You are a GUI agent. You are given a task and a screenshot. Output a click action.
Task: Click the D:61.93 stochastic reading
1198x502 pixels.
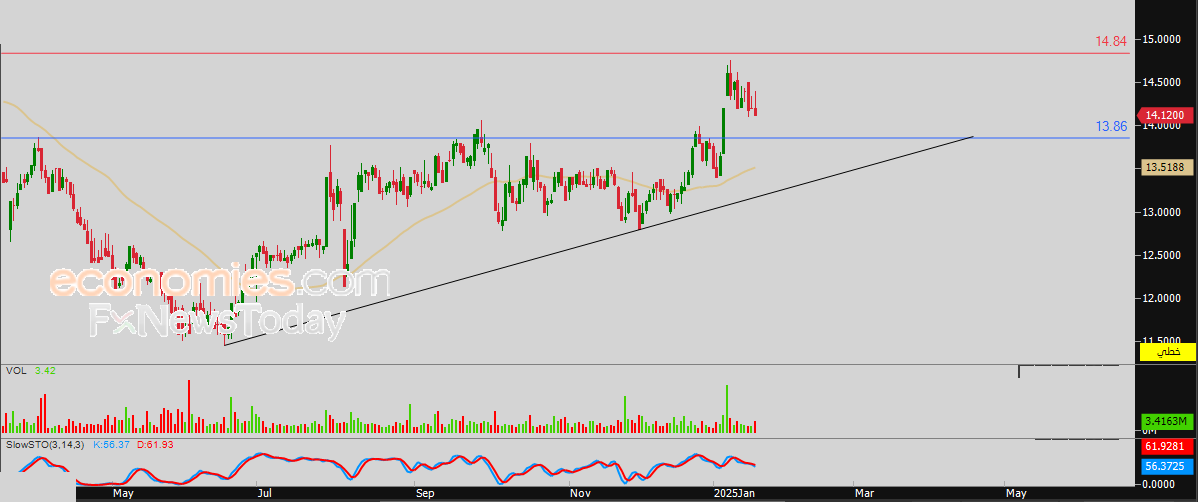(x=156, y=444)
